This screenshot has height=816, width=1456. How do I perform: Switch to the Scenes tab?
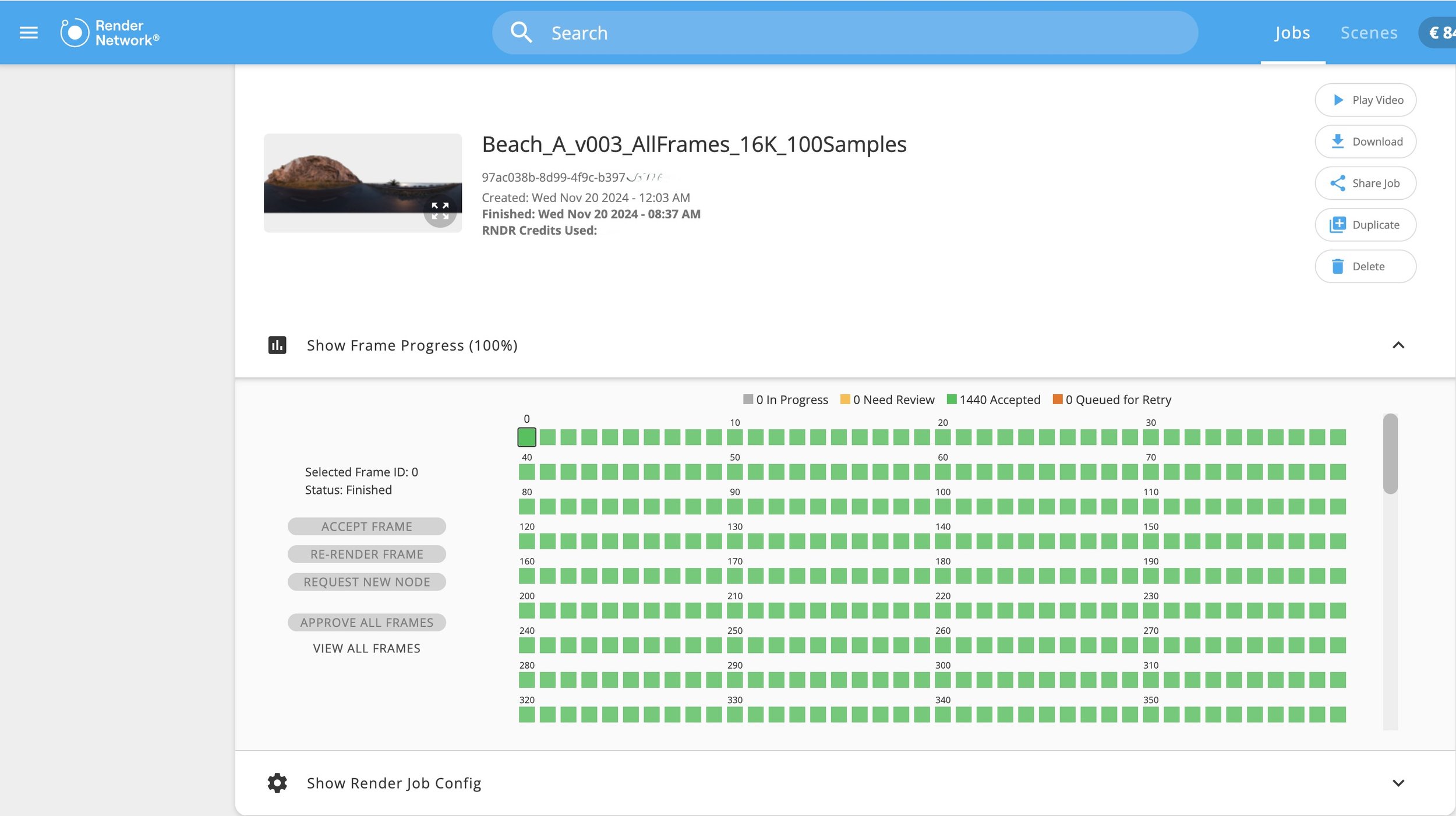[x=1368, y=33]
